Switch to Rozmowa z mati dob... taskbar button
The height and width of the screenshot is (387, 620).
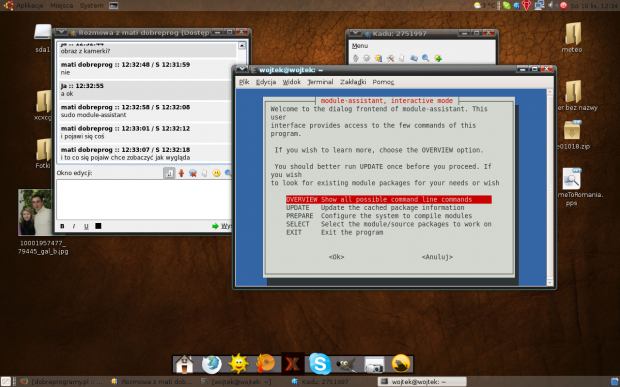153,381
